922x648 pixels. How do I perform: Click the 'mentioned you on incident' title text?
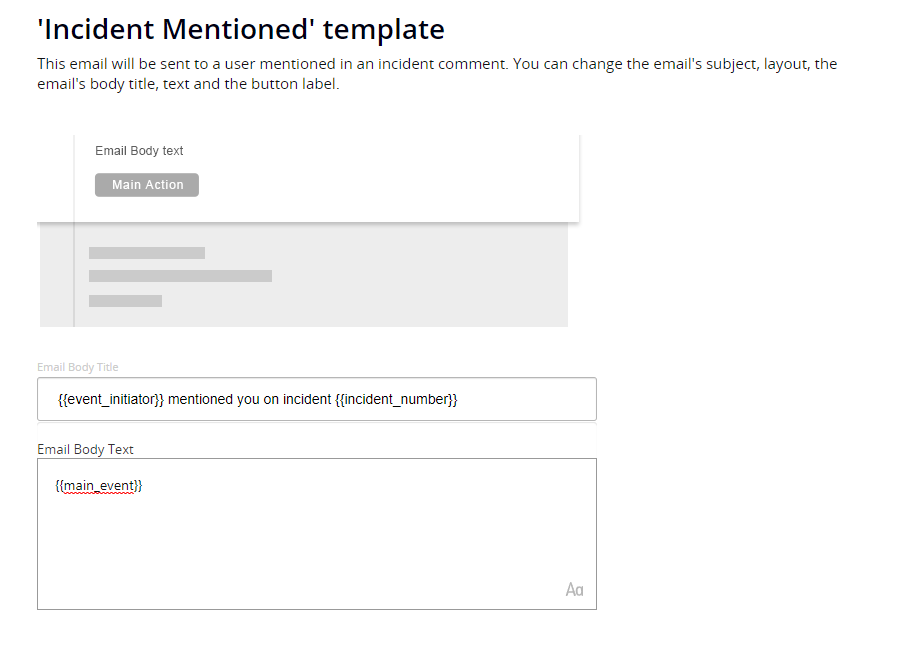249,400
